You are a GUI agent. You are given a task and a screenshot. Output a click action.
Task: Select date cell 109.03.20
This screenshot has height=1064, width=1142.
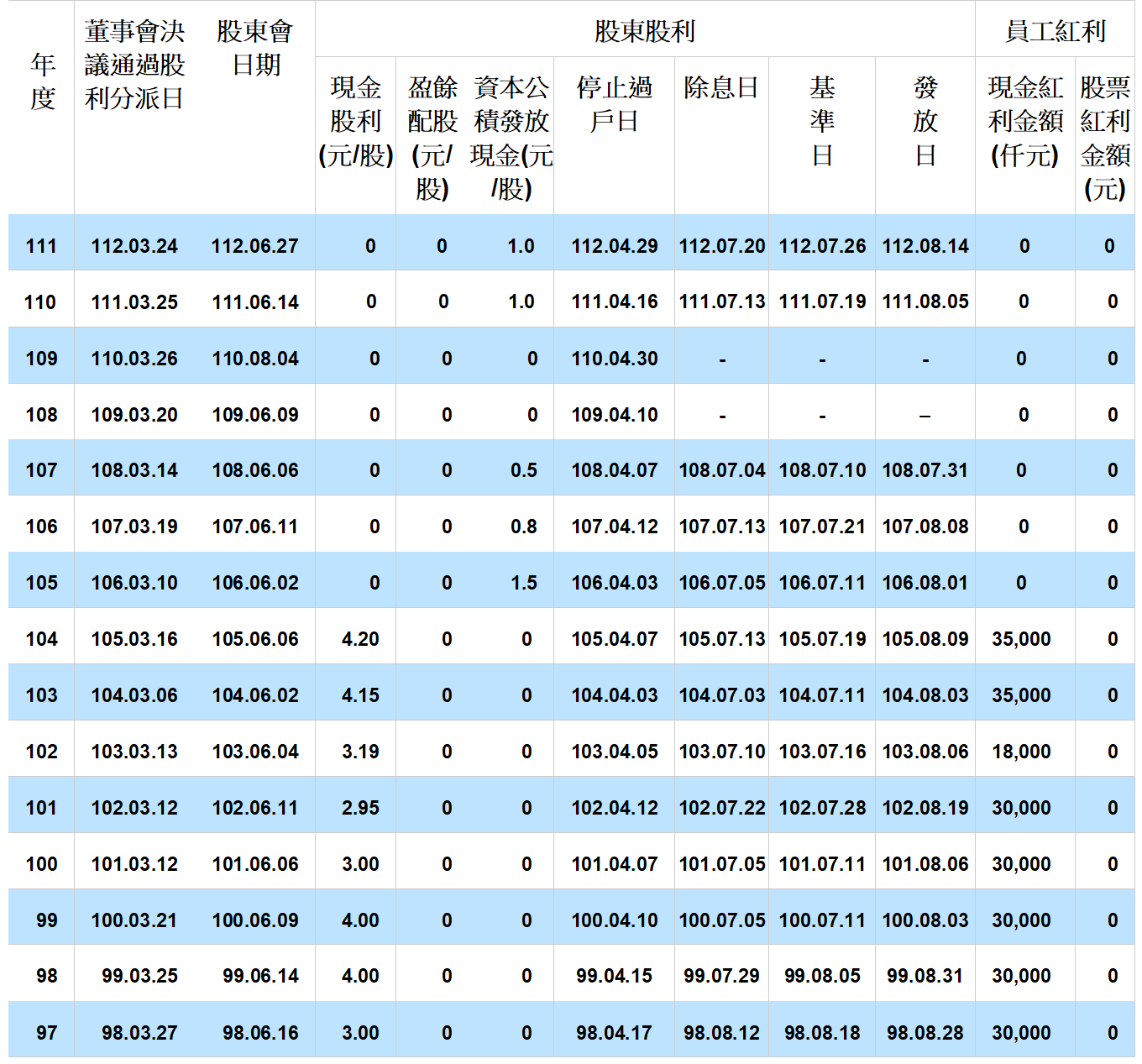[134, 415]
